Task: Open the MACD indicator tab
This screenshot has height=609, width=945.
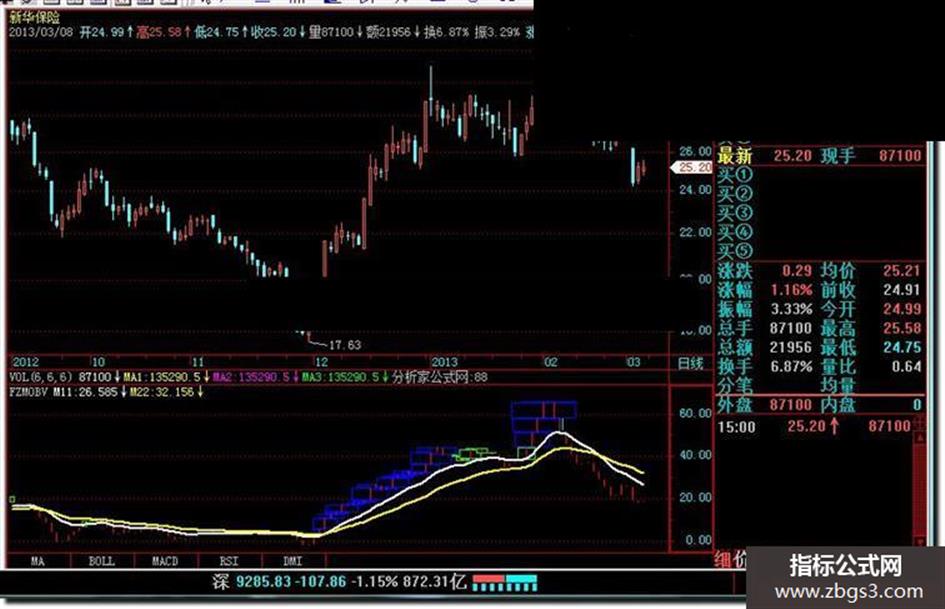Action: (165, 561)
